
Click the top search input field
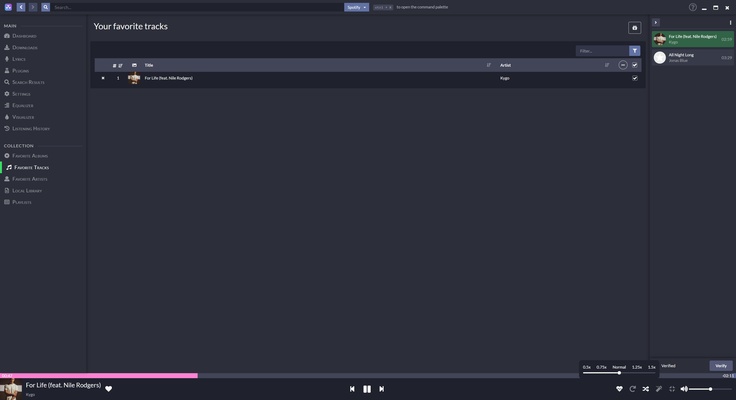[197, 7]
